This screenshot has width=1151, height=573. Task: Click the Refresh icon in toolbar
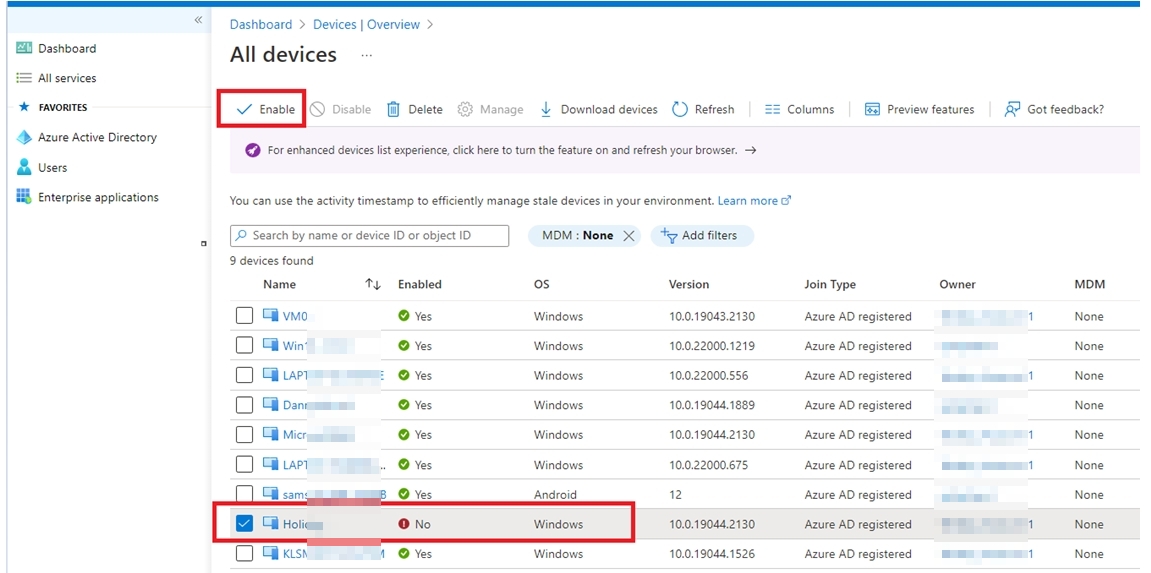pyautogui.click(x=680, y=109)
